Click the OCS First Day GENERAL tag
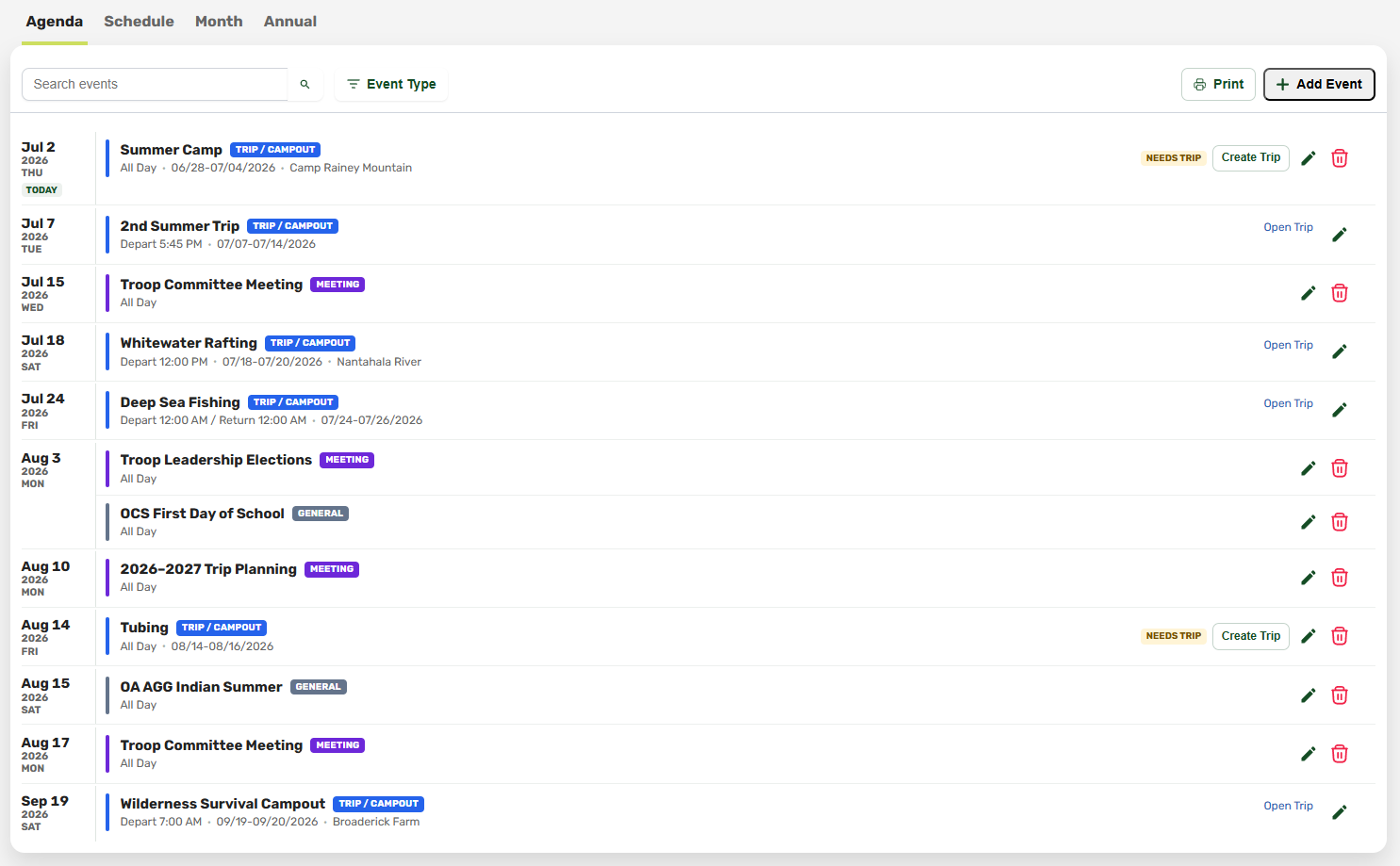 (321, 514)
